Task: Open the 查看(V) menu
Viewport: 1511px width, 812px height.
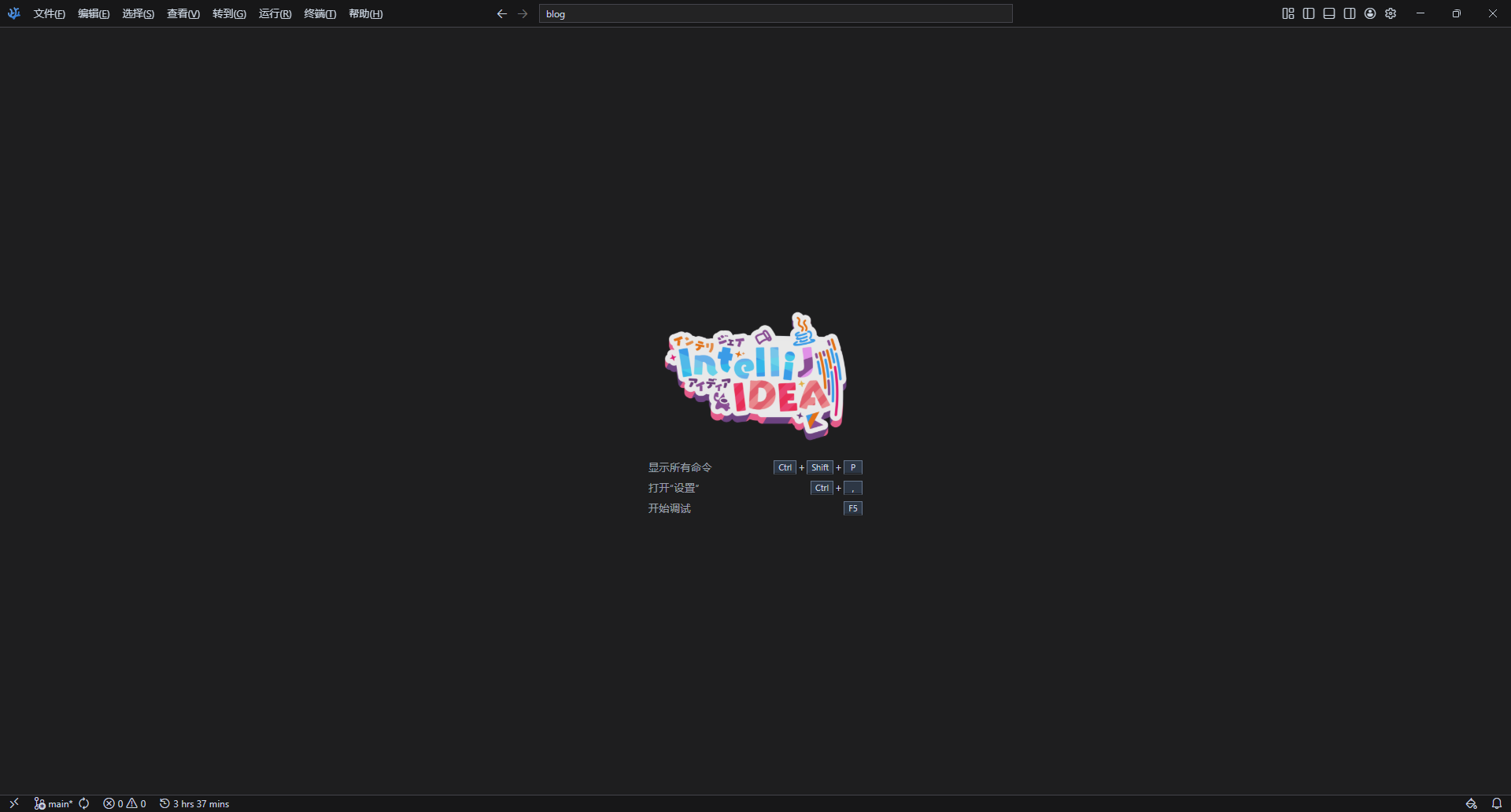Action: [x=183, y=13]
